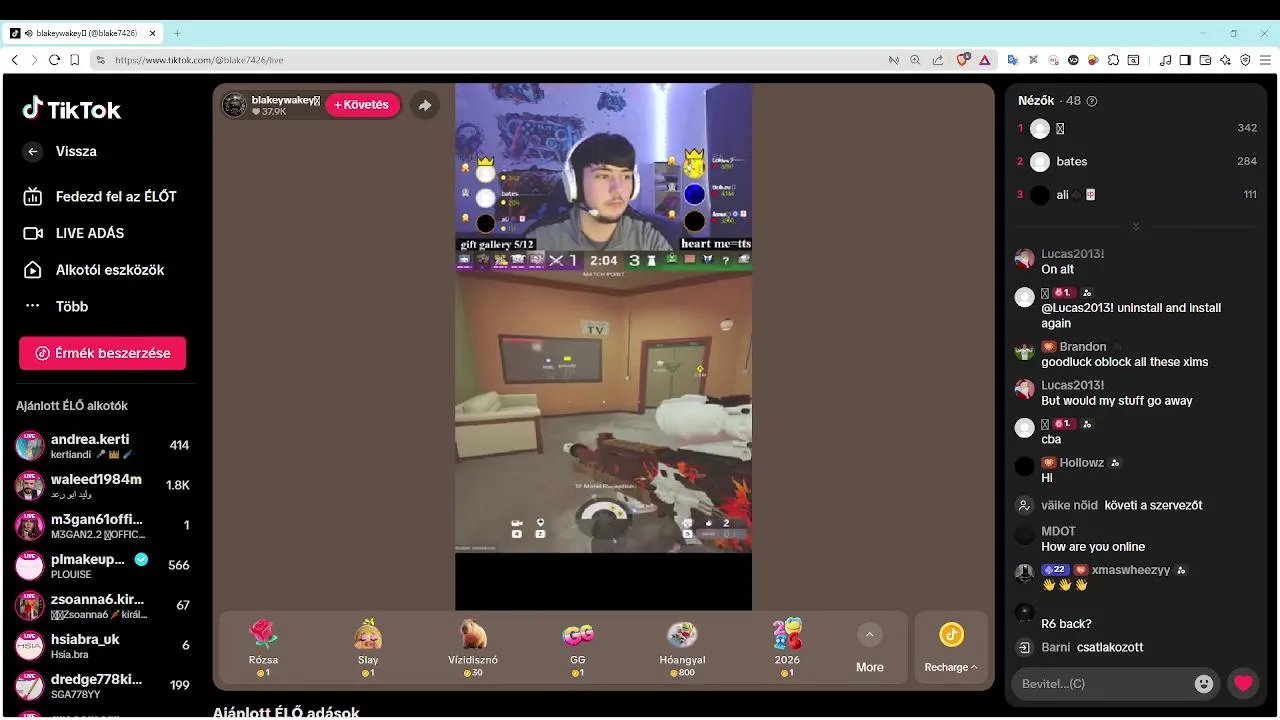Open waleed1984m live stream

click(x=103, y=485)
